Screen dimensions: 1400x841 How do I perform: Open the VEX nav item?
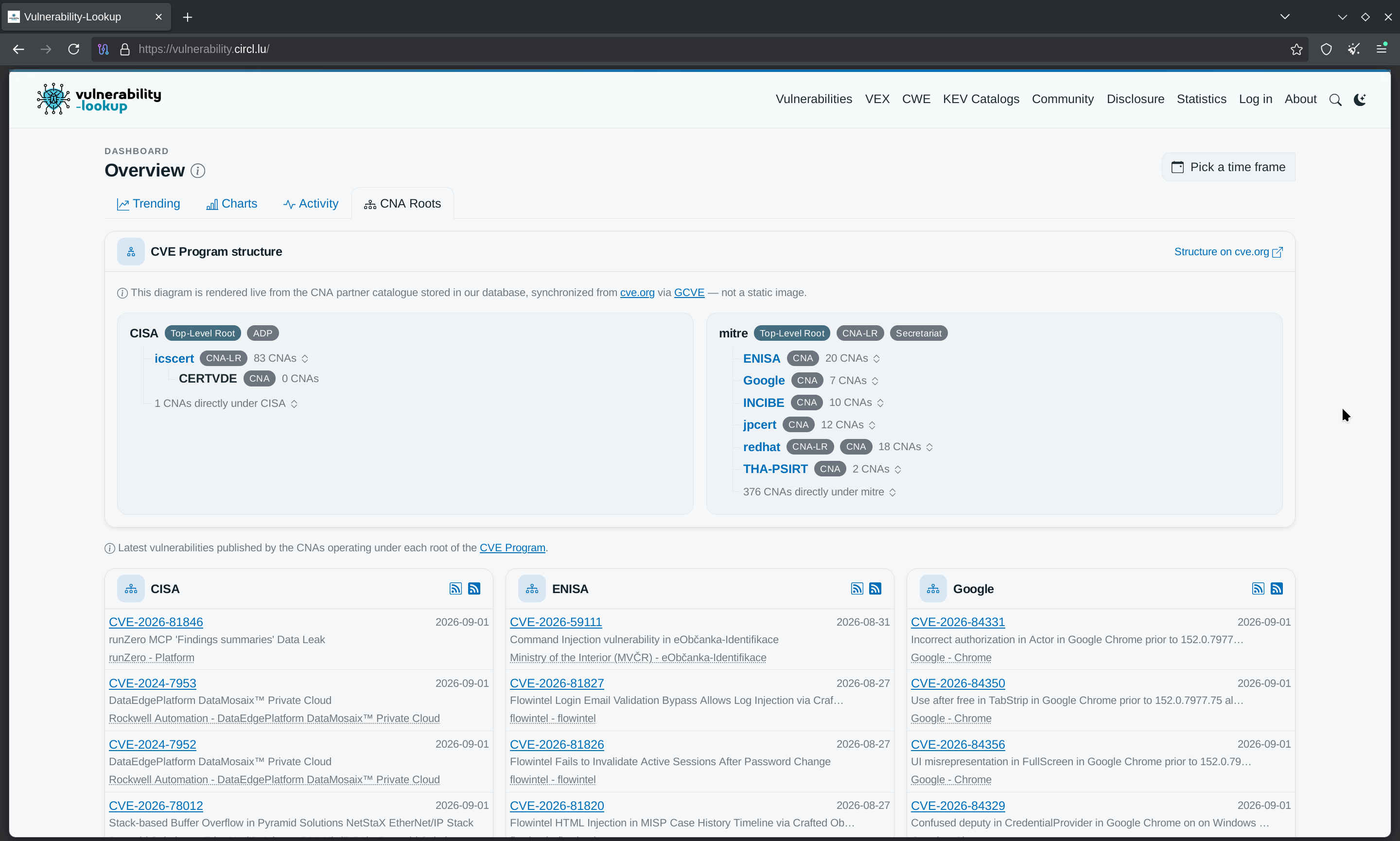[877, 99]
